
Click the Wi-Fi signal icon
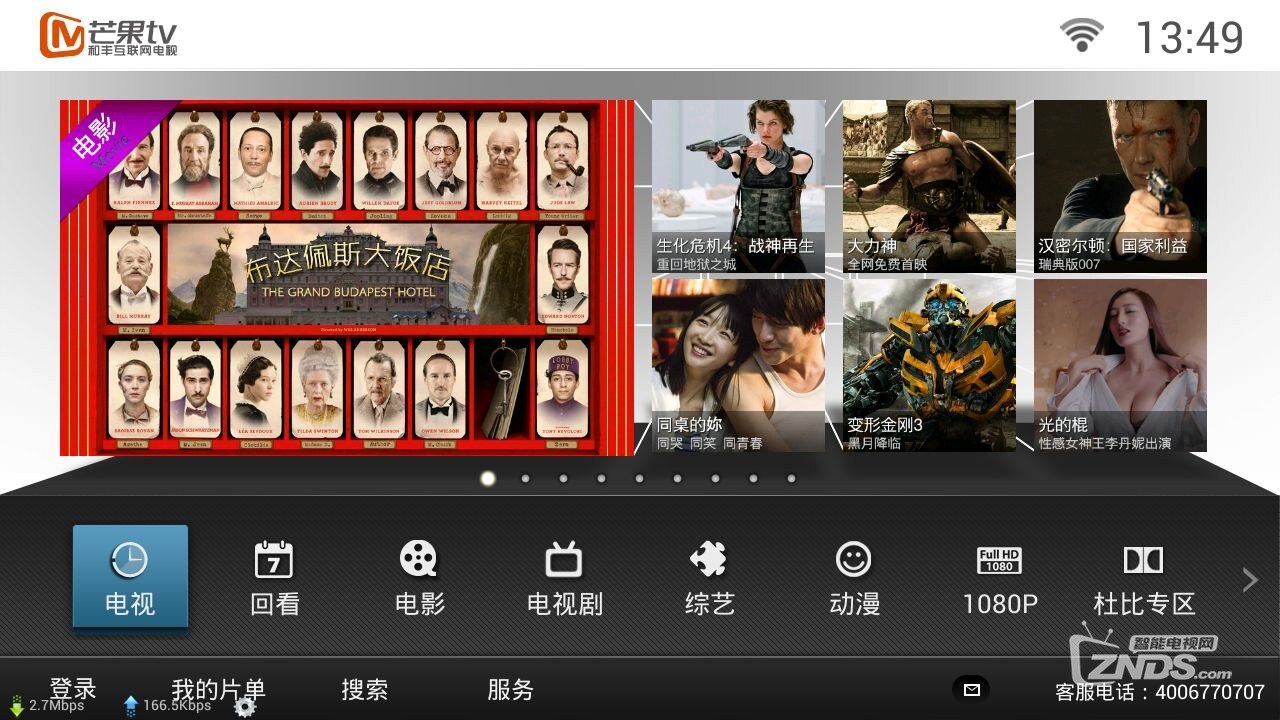[x=1082, y=35]
